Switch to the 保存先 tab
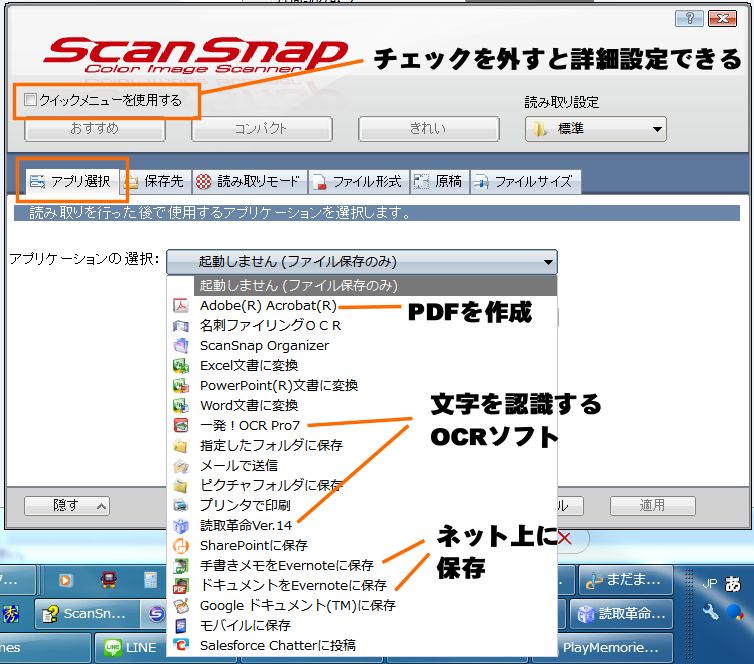 tap(155, 181)
